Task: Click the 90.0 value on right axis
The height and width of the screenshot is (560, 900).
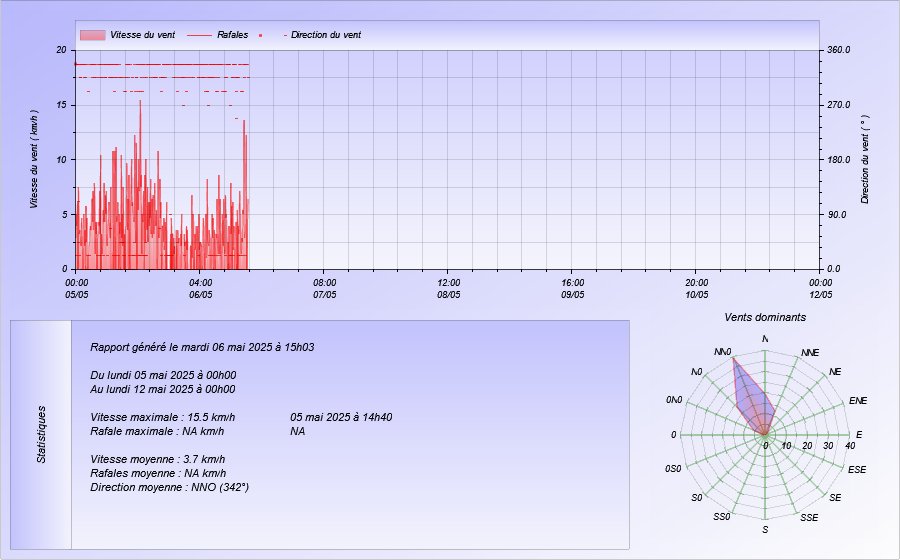Action: coord(837,215)
